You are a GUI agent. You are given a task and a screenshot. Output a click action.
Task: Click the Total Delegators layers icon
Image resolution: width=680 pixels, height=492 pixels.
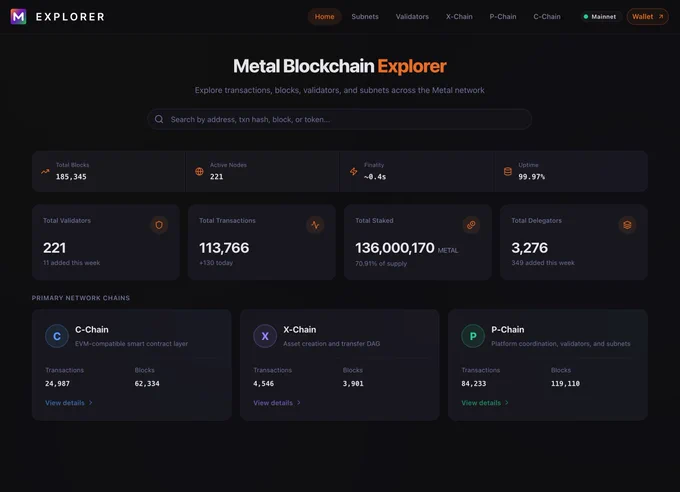click(x=627, y=225)
